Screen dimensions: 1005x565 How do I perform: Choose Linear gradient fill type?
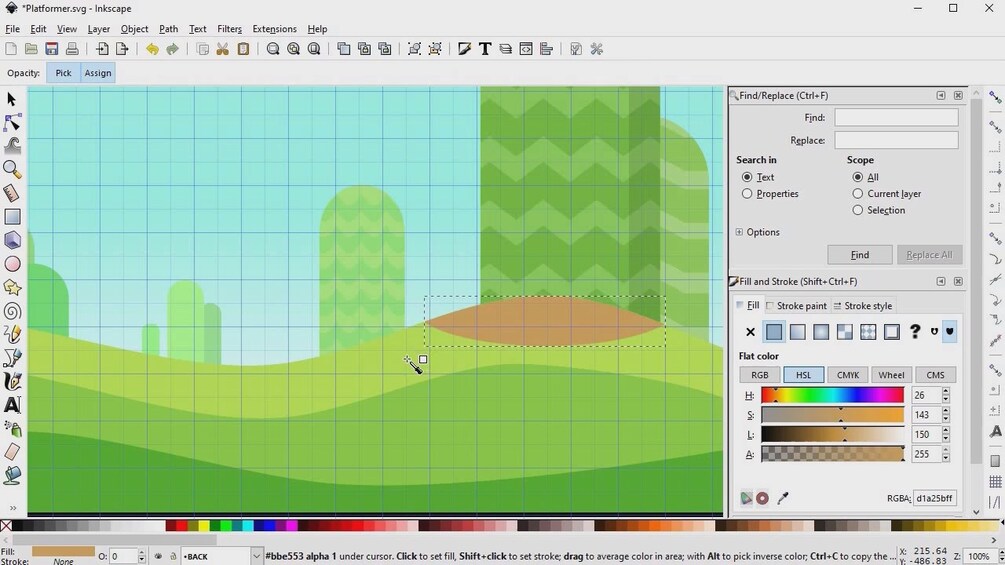797,332
